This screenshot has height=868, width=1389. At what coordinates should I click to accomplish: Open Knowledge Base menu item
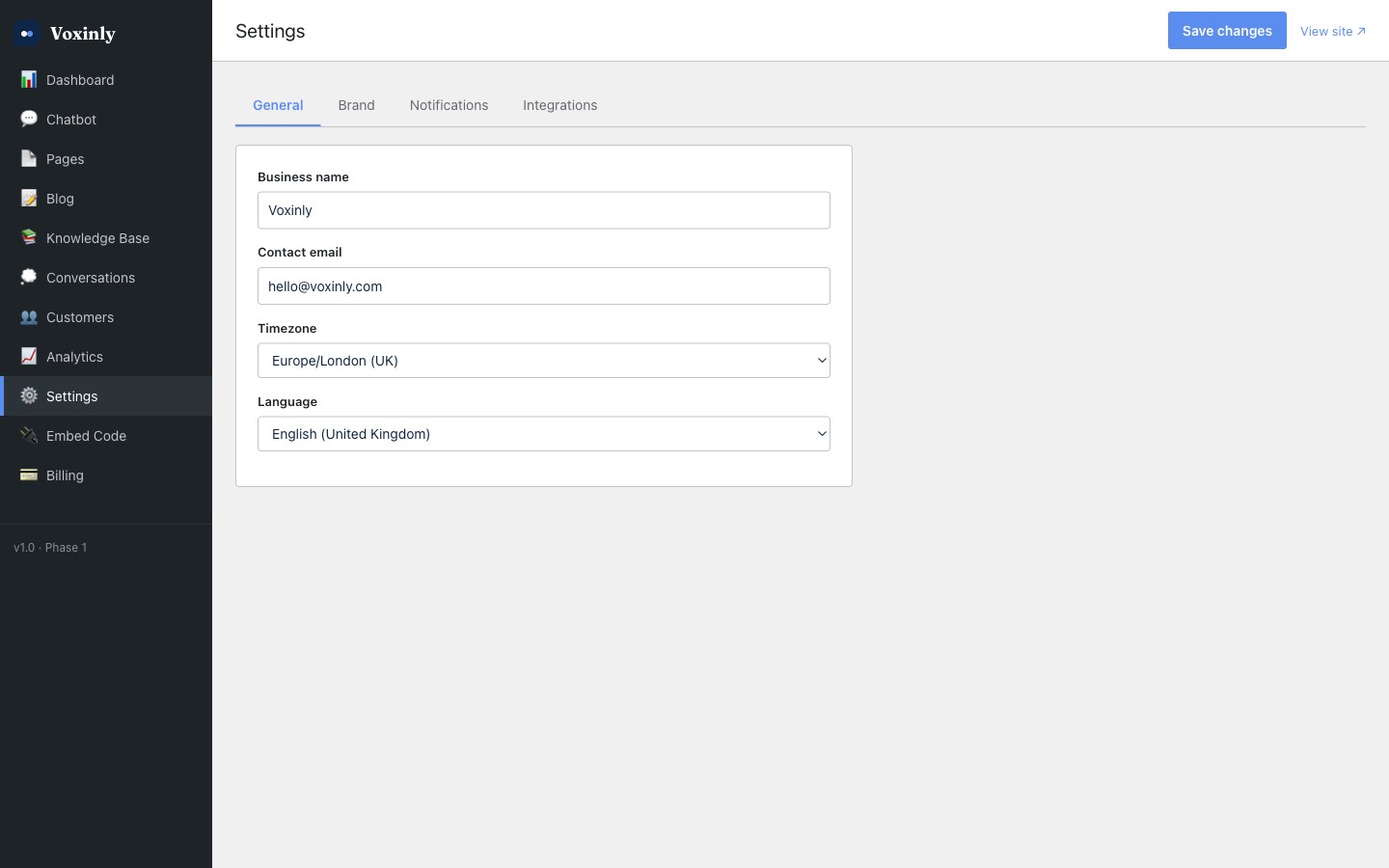106,238
